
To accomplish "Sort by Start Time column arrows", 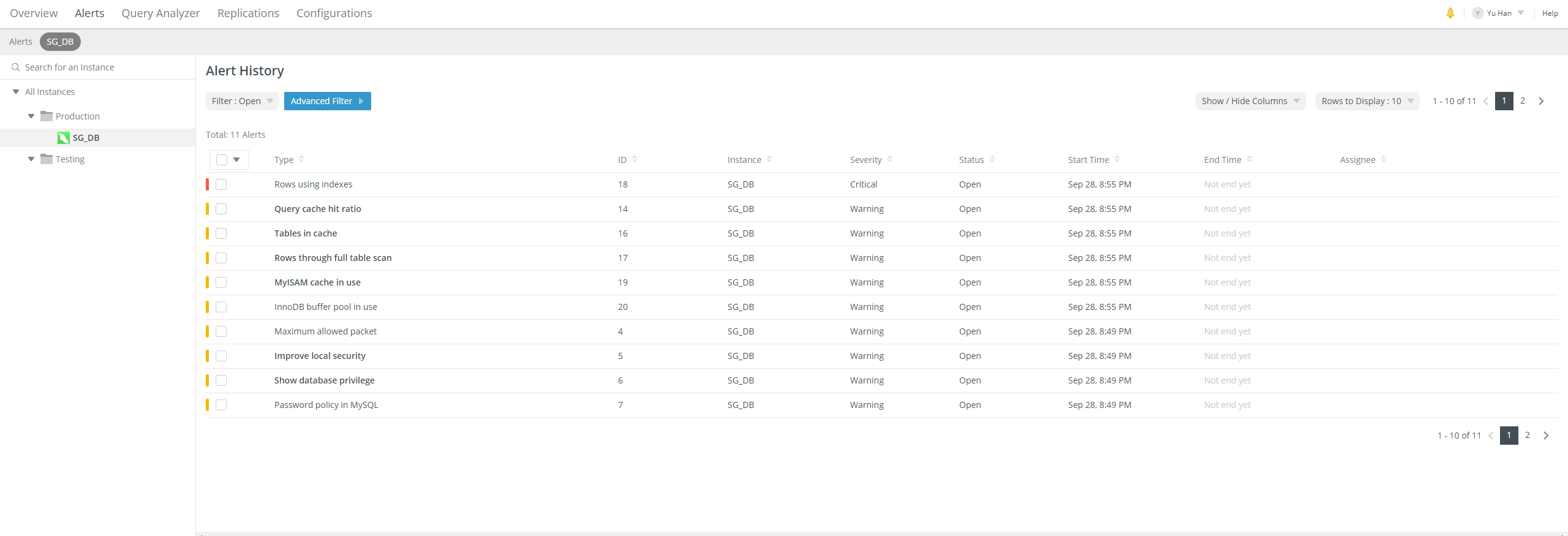I will click(1117, 159).
